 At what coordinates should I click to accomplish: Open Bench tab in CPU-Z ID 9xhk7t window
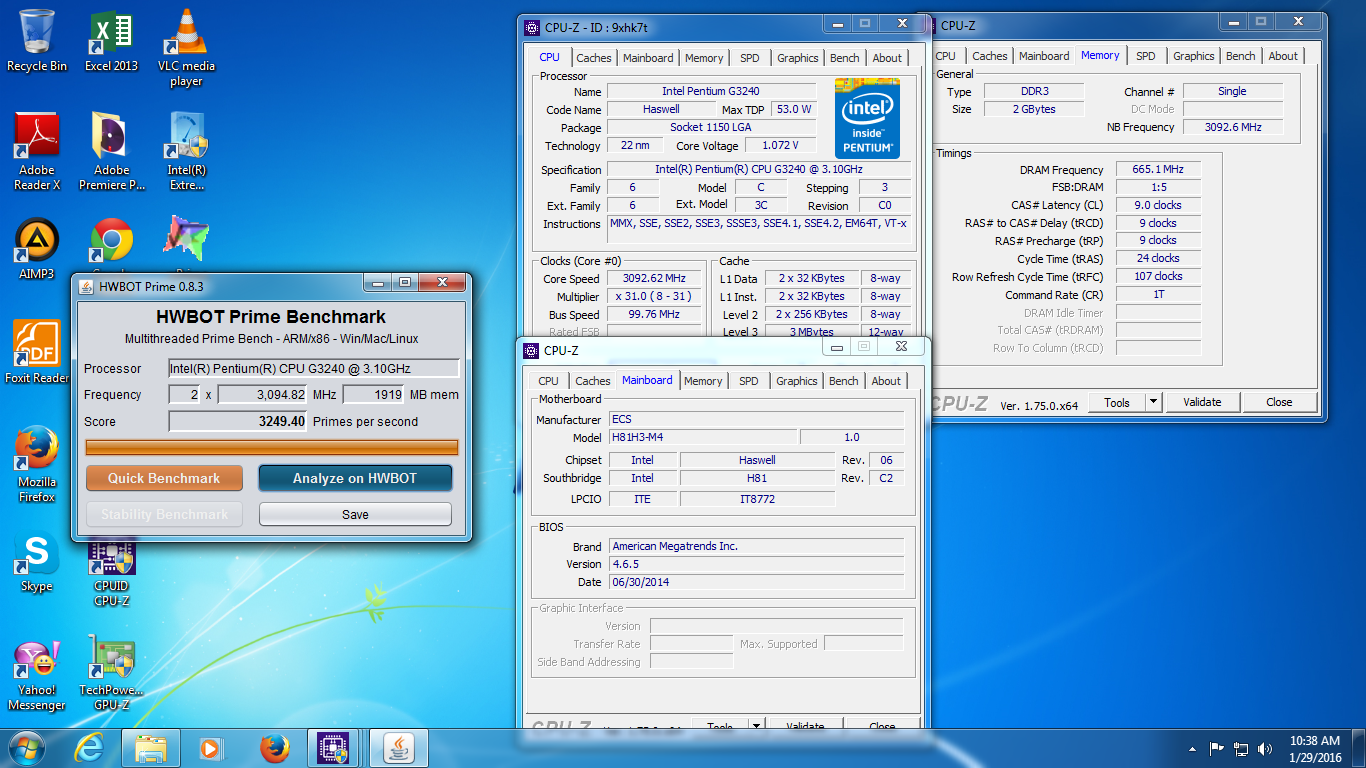[845, 58]
